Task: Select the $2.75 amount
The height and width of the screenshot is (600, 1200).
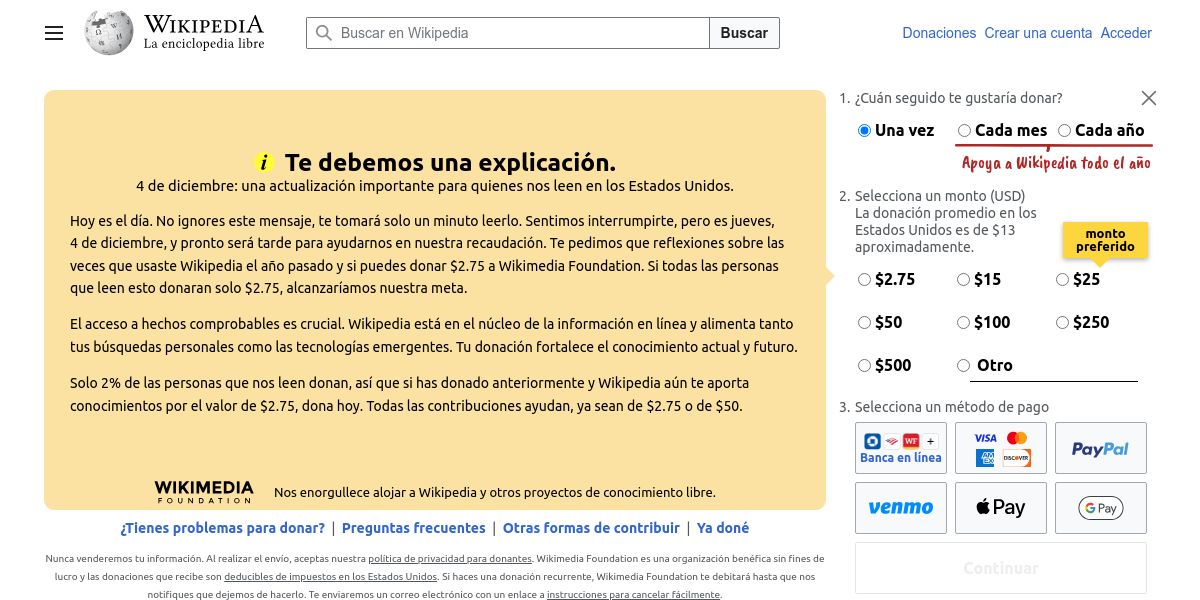Action: pos(864,280)
